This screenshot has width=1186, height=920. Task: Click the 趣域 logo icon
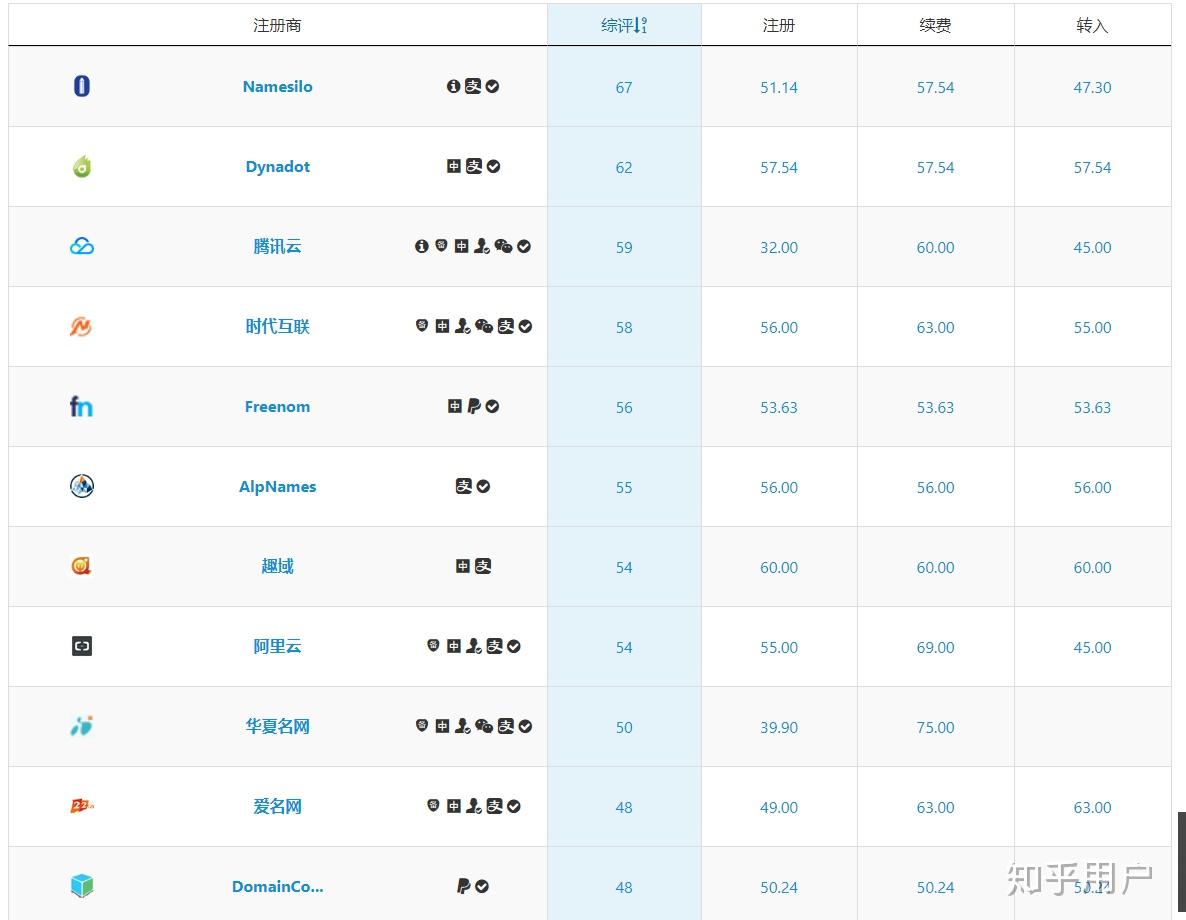[81, 566]
